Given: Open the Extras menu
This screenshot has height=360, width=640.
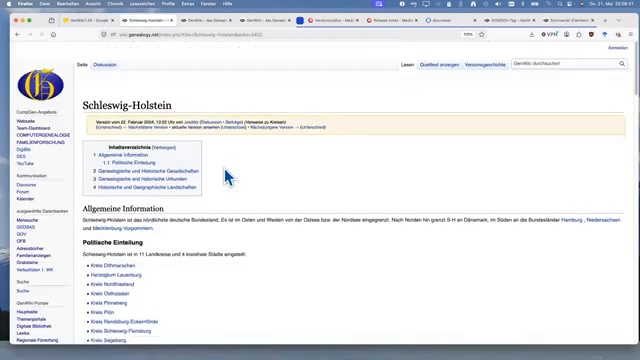Looking at the screenshot, I should pos(188,4).
